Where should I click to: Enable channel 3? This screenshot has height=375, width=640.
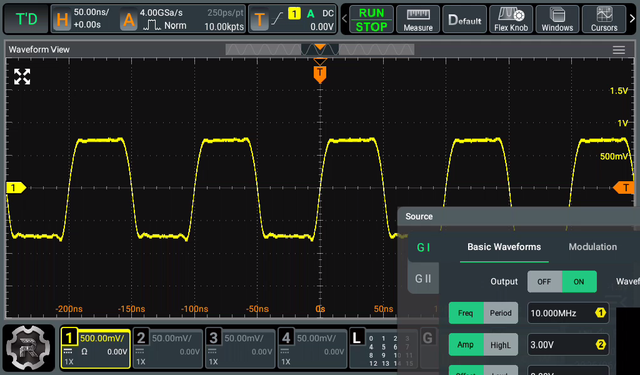pyautogui.click(x=240, y=349)
